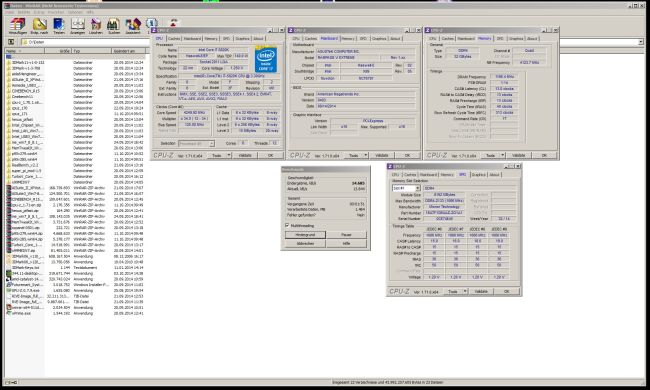Expand the WinRAR address bar dropdown arrow

coord(641,42)
